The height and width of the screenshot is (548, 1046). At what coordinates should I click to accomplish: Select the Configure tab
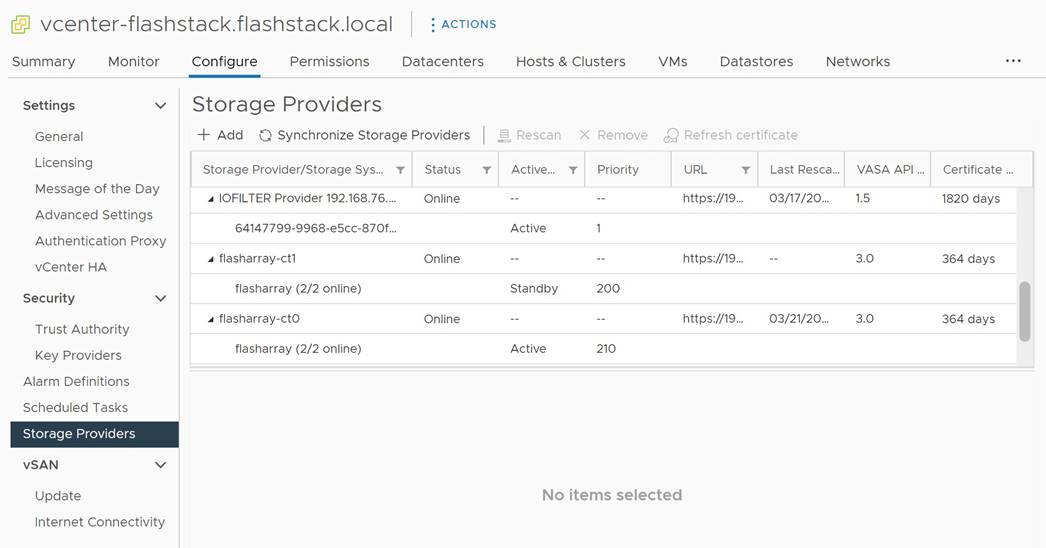click(x=224, y=61)
